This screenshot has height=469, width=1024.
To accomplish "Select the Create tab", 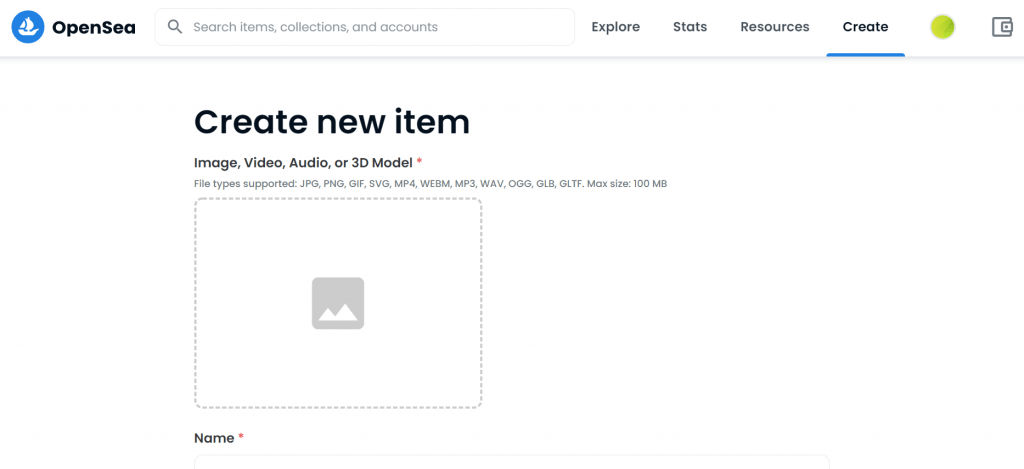I will 865,27.
